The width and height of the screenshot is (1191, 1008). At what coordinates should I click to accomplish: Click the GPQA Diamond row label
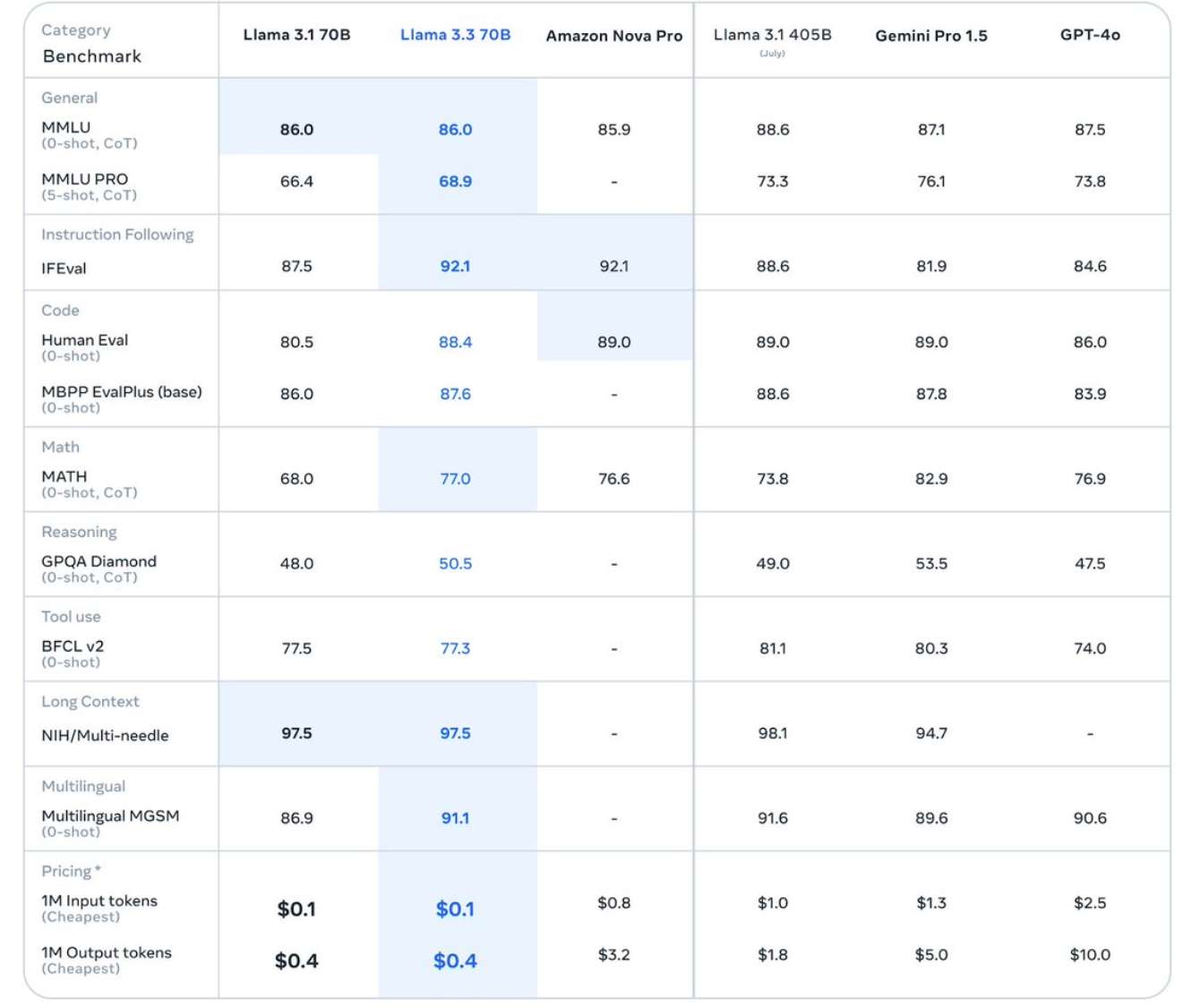pyautogui.click(x=99, y=561)
